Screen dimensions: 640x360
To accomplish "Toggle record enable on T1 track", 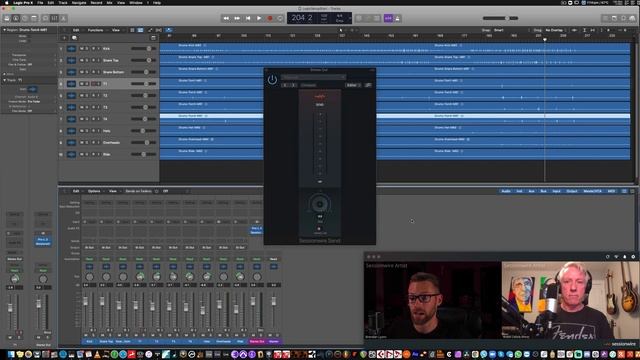I will point(93,84).
